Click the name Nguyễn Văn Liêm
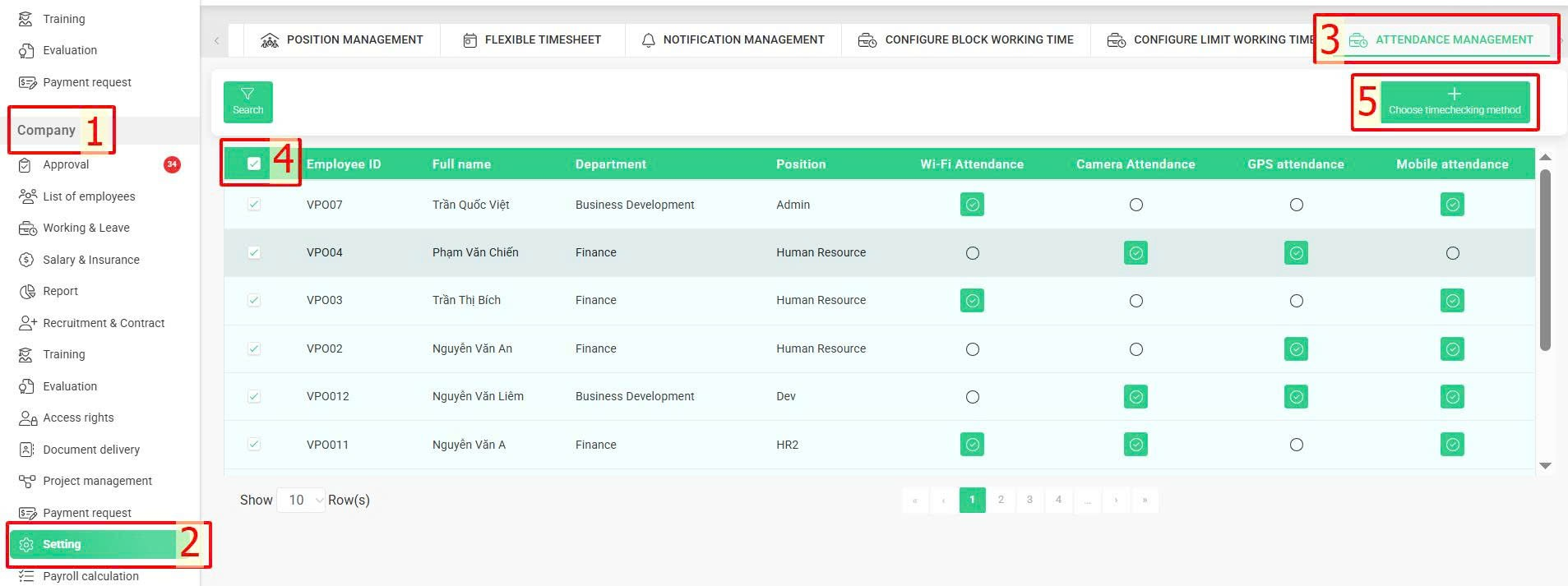 [478, 396]
